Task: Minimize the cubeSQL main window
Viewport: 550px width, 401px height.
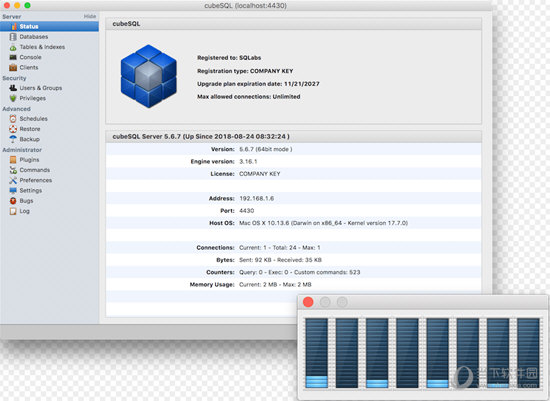Action: click(17, 5)
